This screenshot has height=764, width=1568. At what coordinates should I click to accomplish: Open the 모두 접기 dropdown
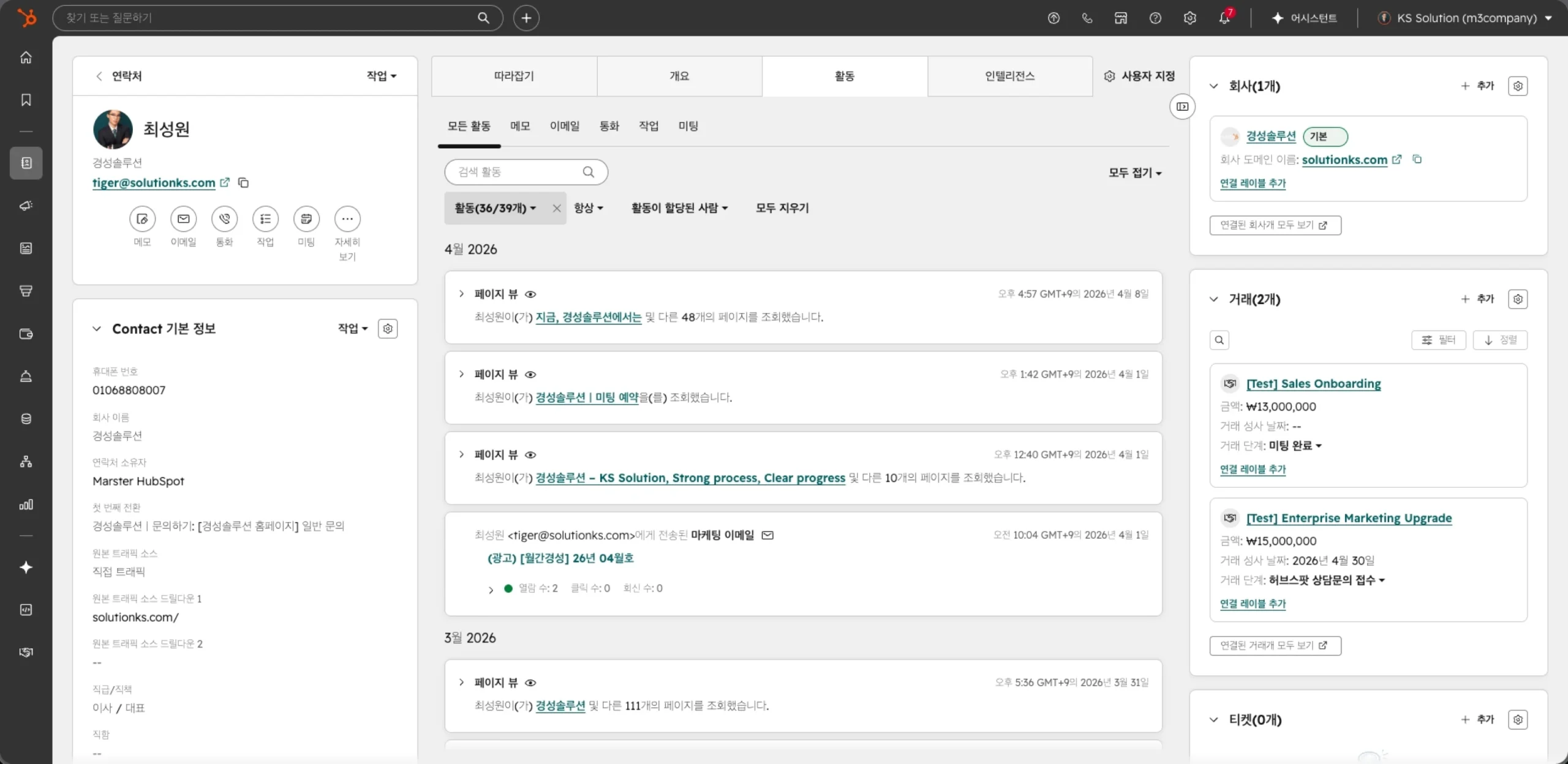pos(1135,173)
